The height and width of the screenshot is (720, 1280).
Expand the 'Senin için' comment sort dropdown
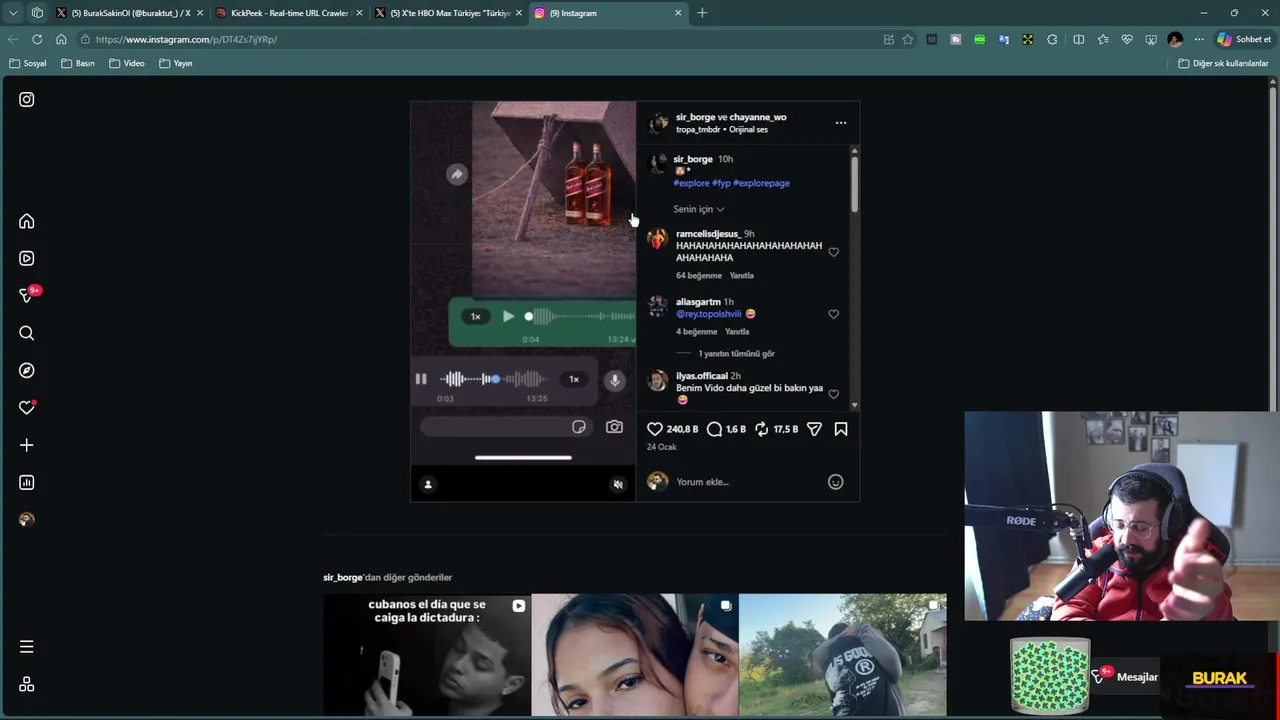click(699, 209)
